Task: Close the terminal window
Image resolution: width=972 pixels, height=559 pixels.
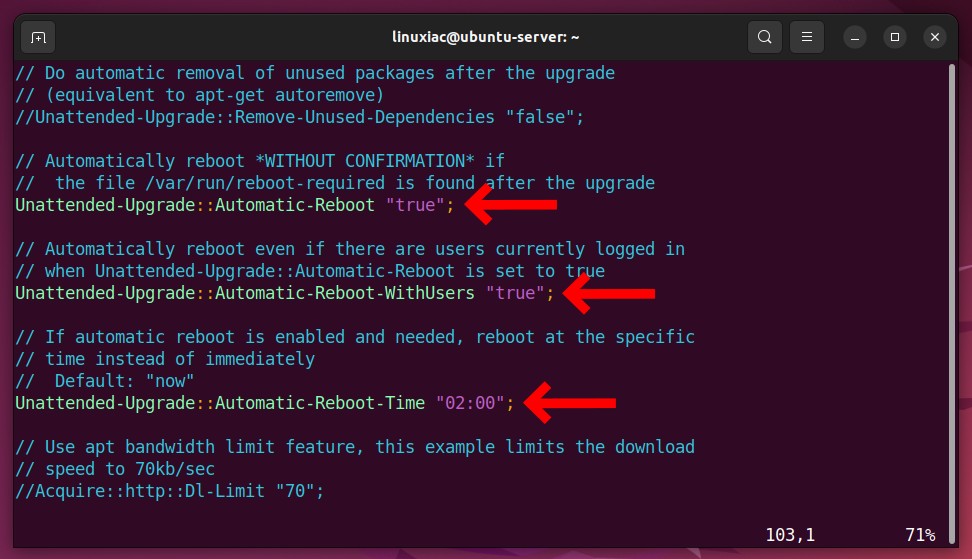Action: click(x=935, y=37)
